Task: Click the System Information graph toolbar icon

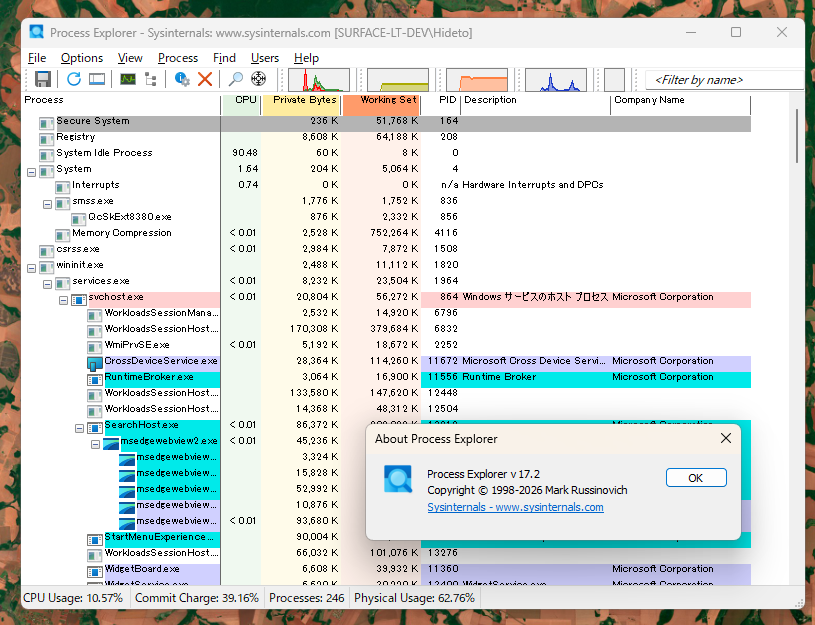Action: tap(127, 79)
